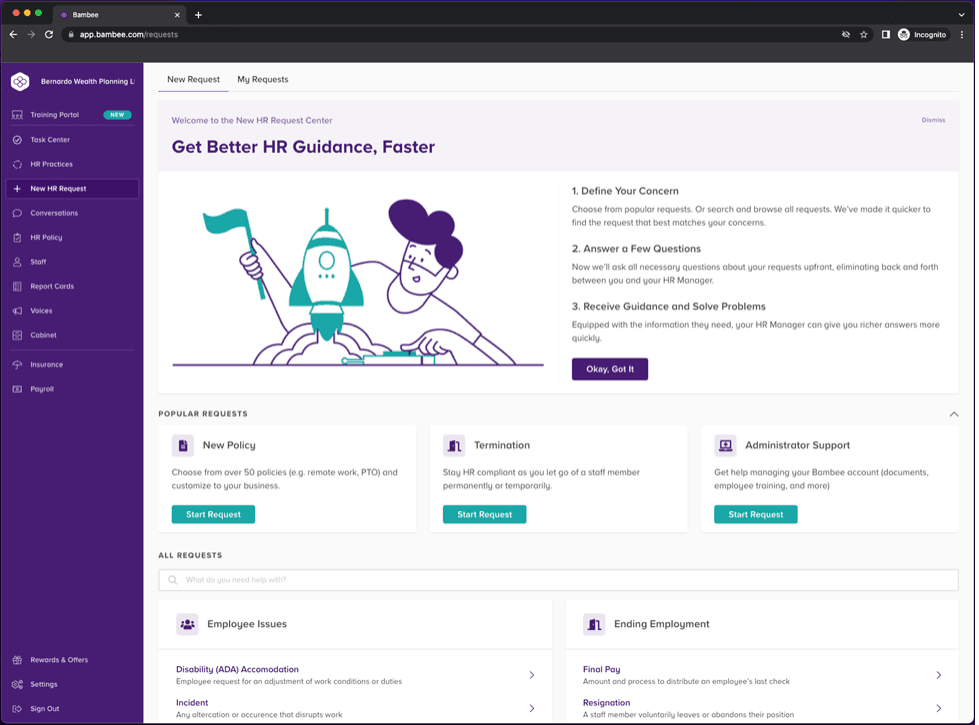This screenshot has width=979, height=725.
Task: Select the New Request tab
Action: click(193, 79)
